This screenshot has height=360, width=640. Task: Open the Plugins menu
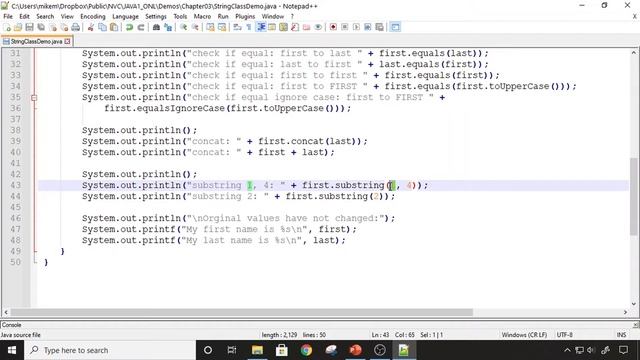tap(245, 16)
